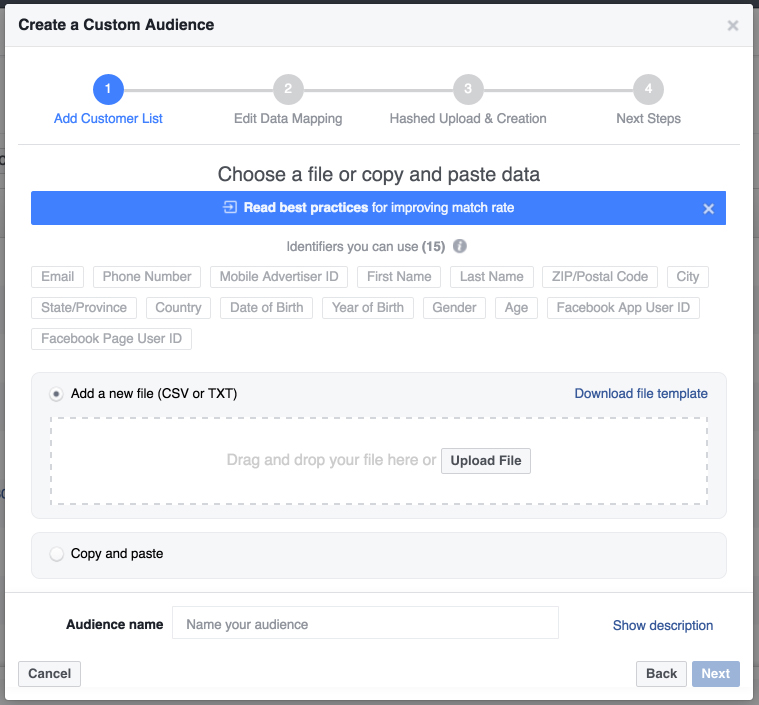Screen dimensions: 759x705
Task: Click the Year of Birth tag
Action: [x=368, y=307]
